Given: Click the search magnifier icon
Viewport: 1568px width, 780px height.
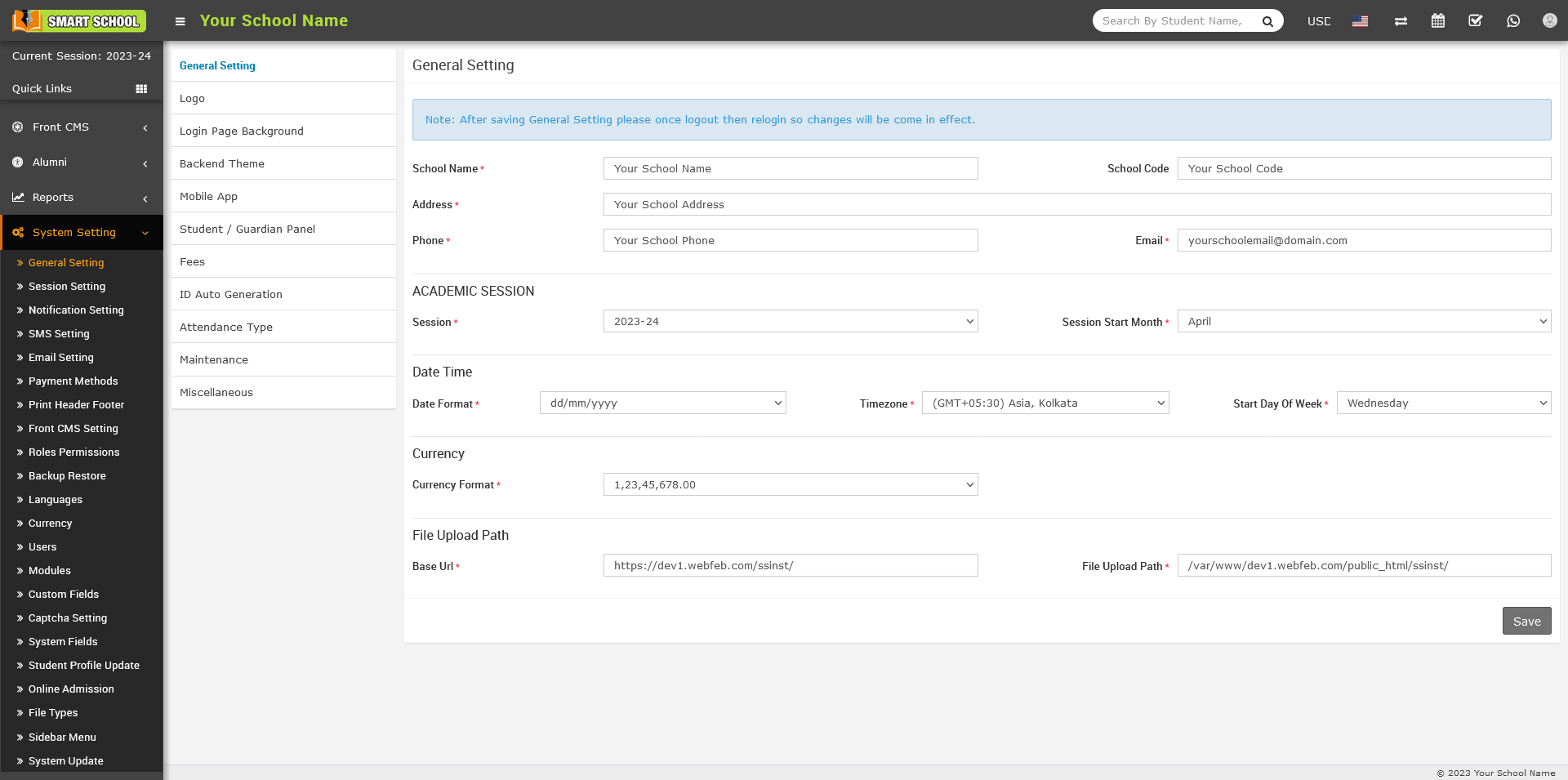Looking at the screenshot, I should point(1267,21).
